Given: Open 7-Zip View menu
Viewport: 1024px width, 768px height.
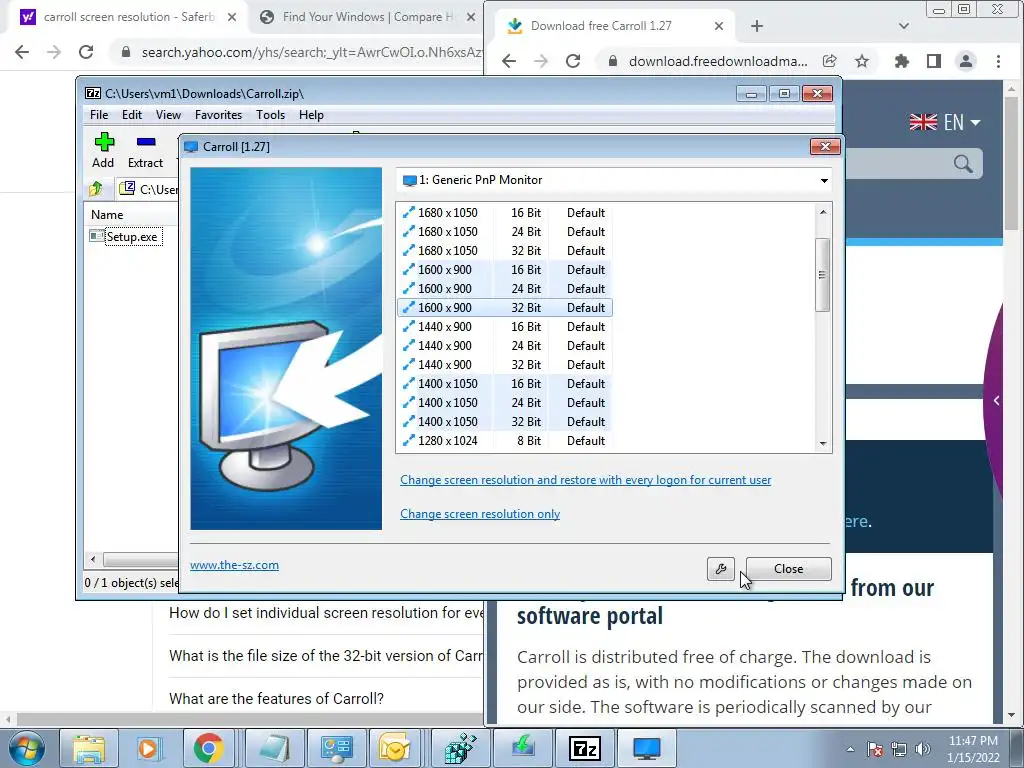Looking at the screenshot, I should pyautogui.click(x=168, y=115).
